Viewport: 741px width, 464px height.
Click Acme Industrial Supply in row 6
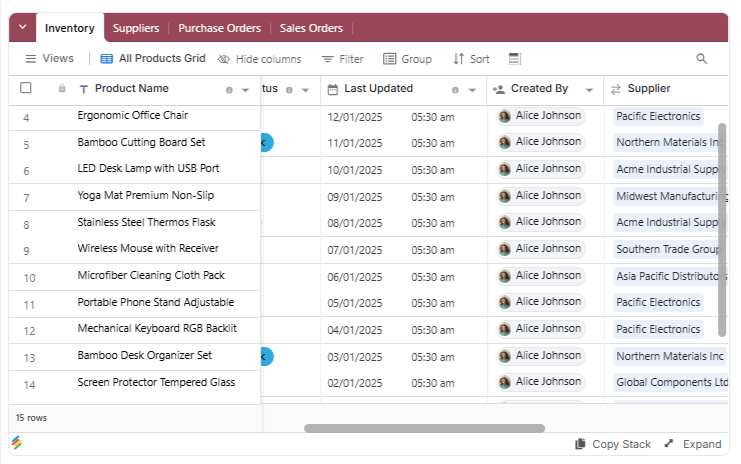point(671,169)
